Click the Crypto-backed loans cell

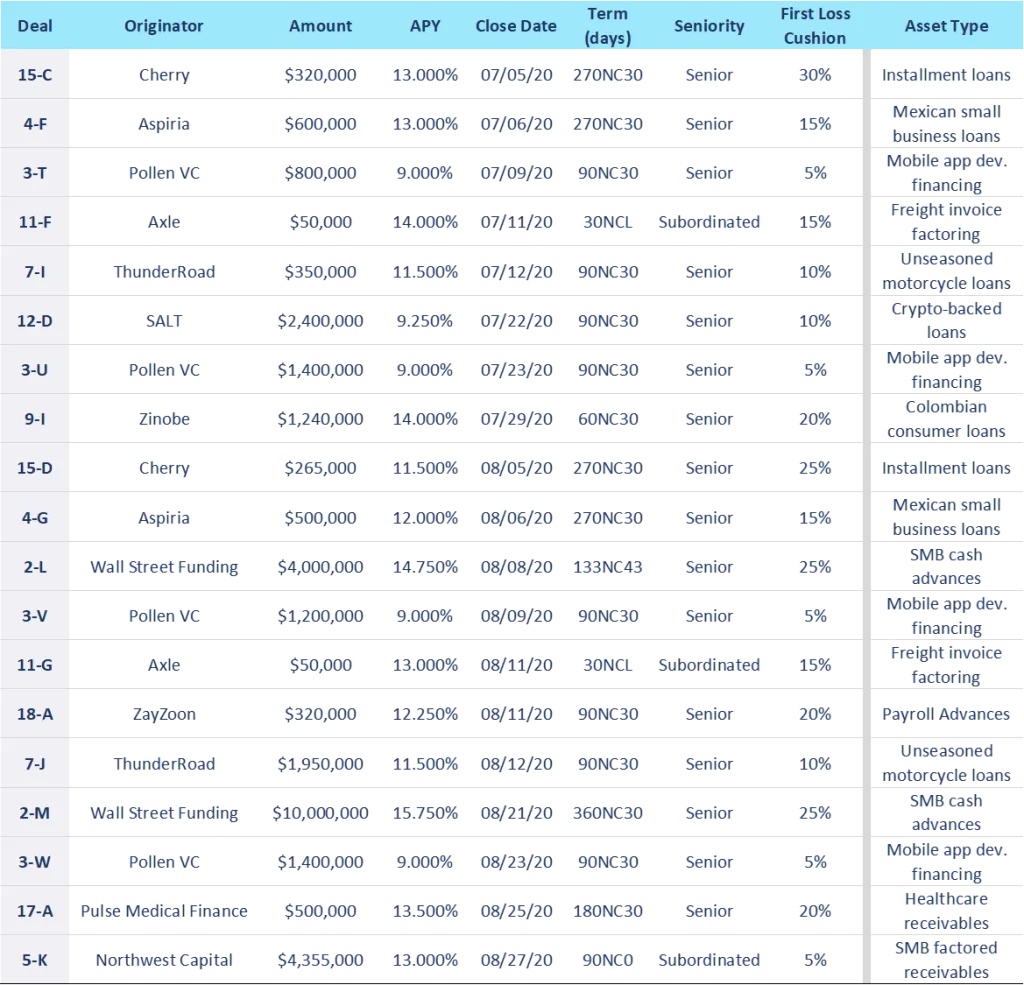pyautogui.click(x=946, y=320)
